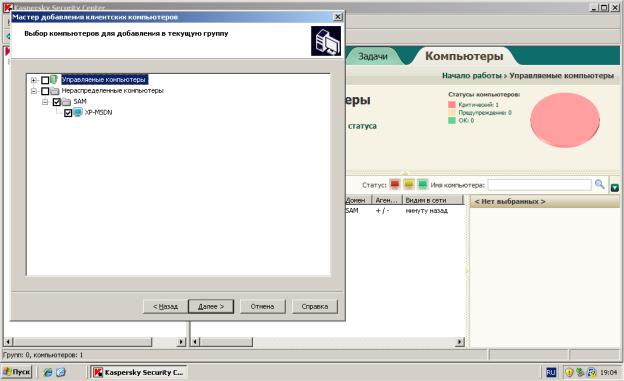Collapse the Нераспределенные компьютеры tree node

(34, 91)
